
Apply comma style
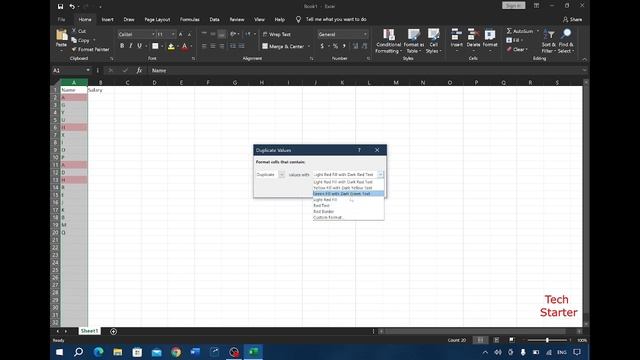tap(344, 47)
